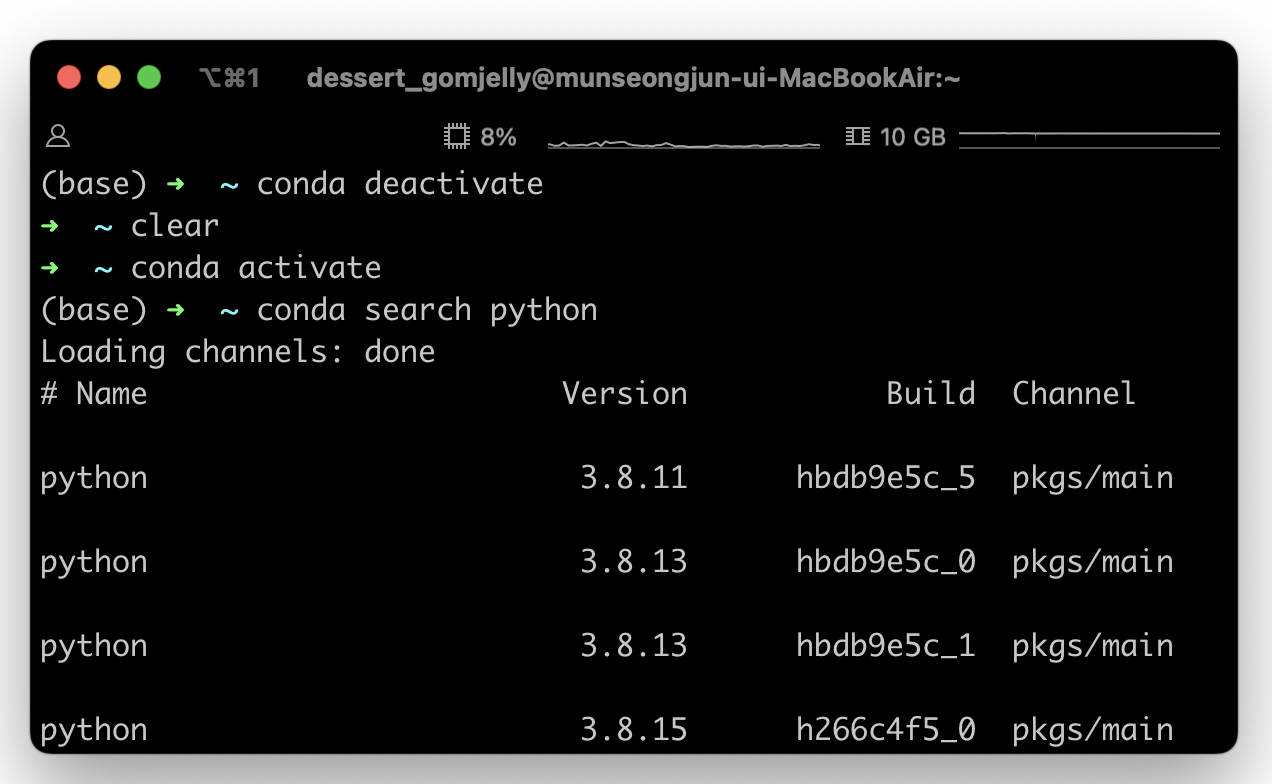This screenshot has width=1272, height=784.
Task: Click the 10 GB memory readout
Action: [912, 137]
